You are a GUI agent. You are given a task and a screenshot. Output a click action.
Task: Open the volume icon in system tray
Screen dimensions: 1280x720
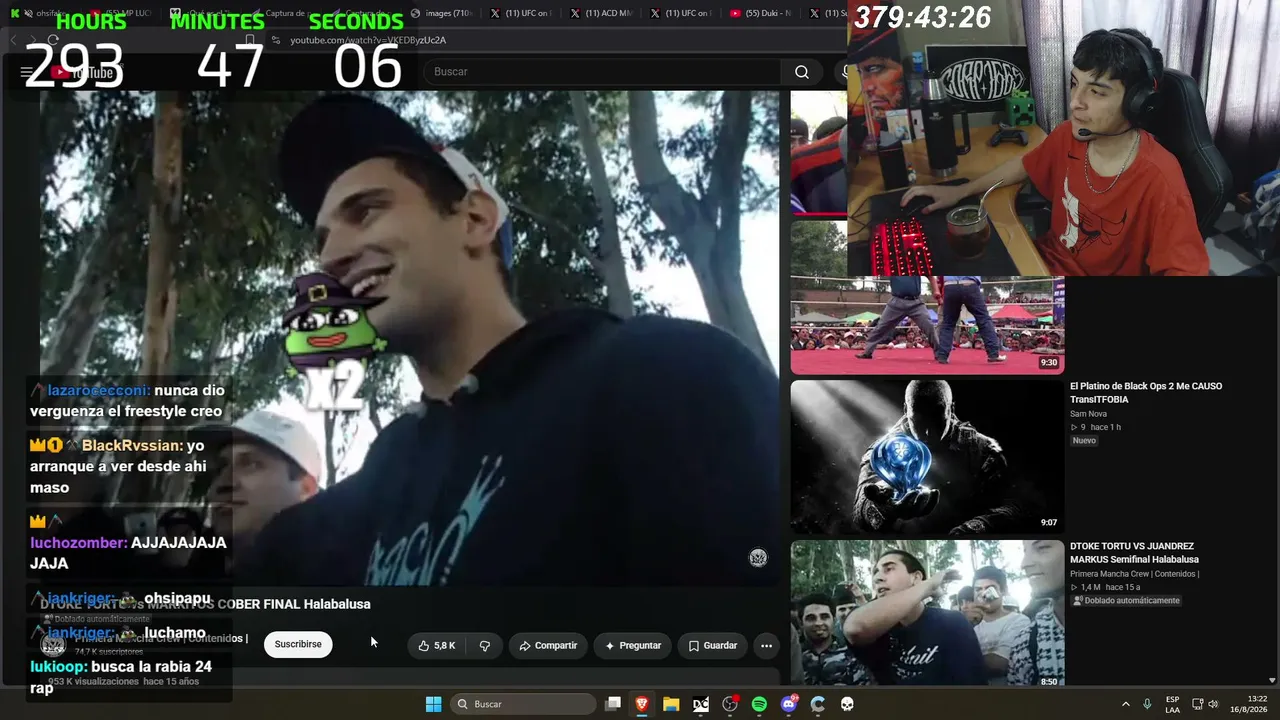[x=1213, y=704]
